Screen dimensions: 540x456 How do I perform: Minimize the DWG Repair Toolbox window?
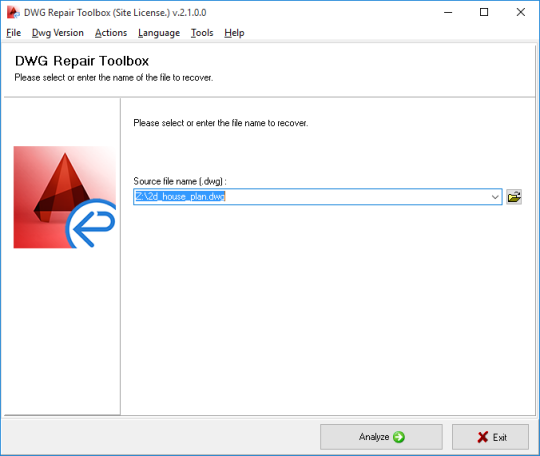click(x=448, y=12)
